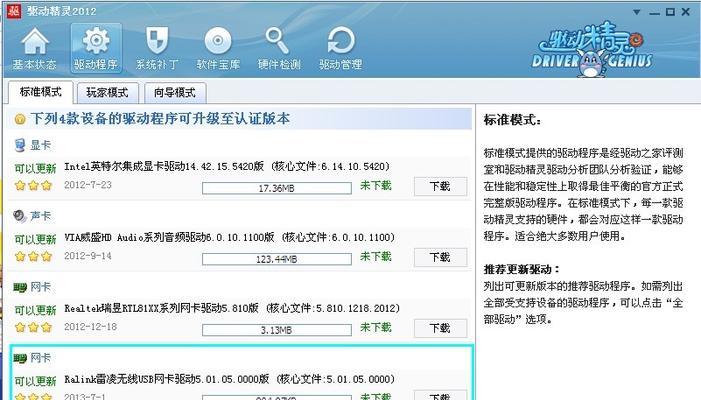Select the VIA威盛HD Audio driver title text
This screenshot has height=400, width=701.
click(229, 237)
